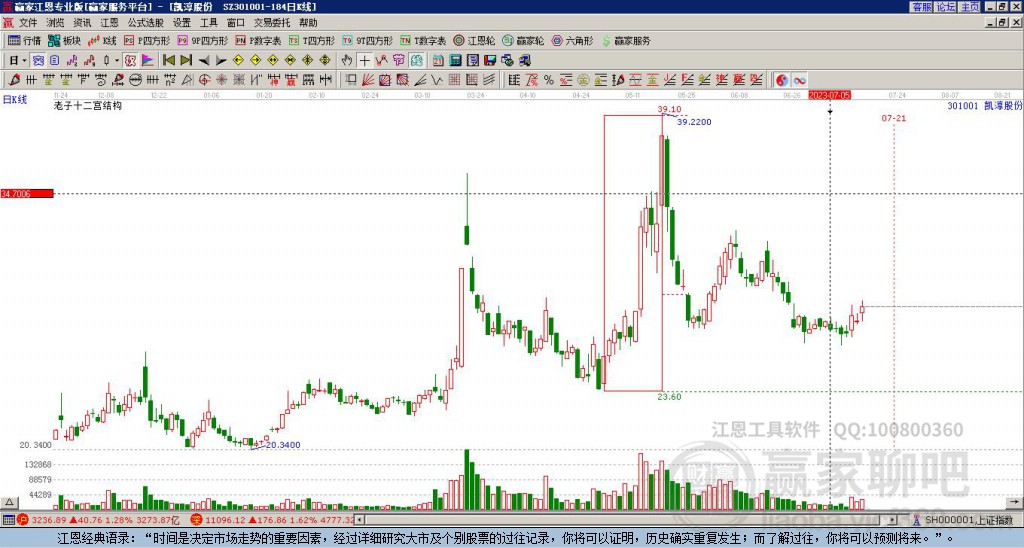Jump to first bar icon
Image resolution: width=1024 pixels, height=548 pixels.
pos(168,61)
